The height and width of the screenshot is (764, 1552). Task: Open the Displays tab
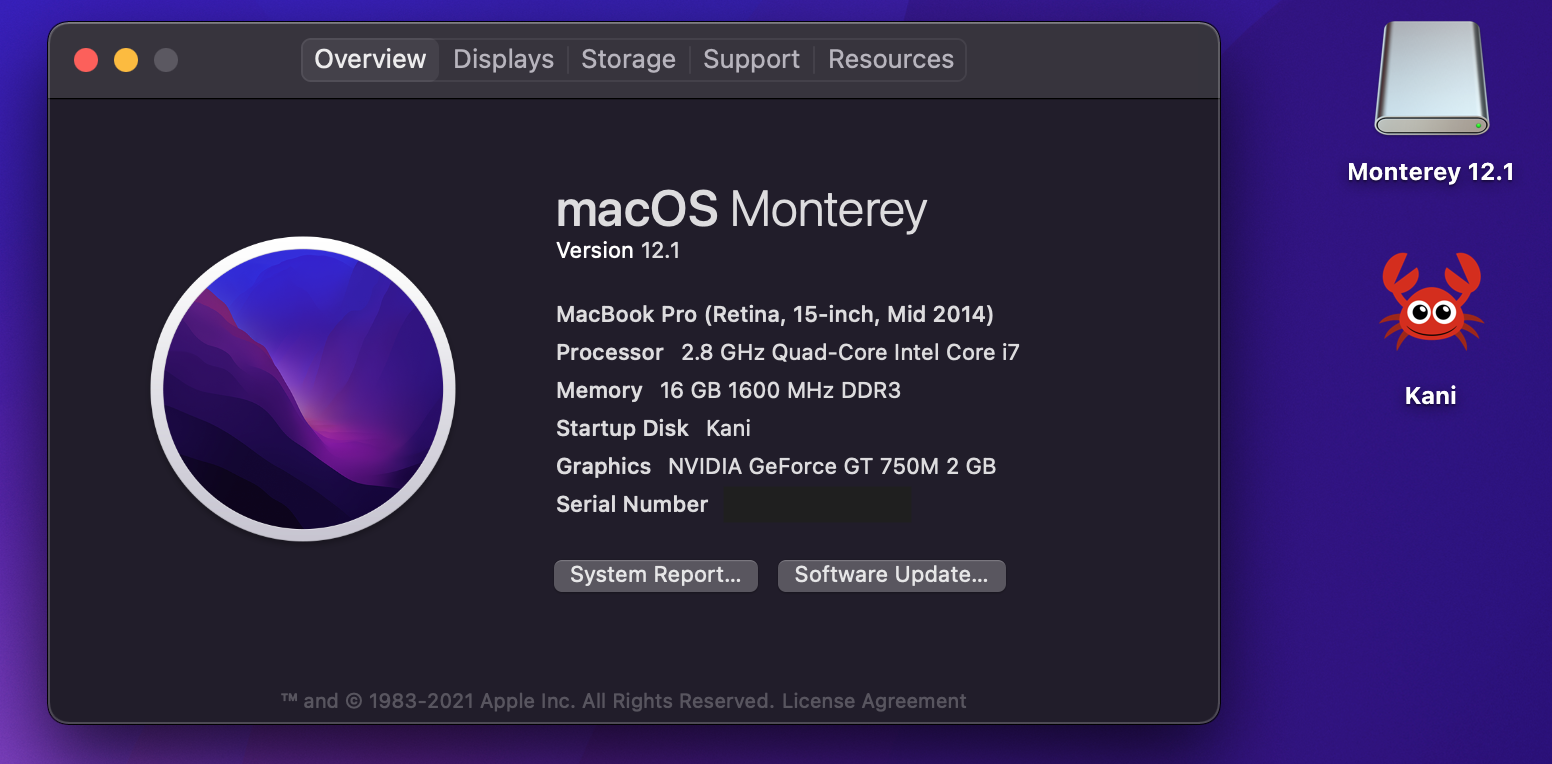(x=503, y=60)
